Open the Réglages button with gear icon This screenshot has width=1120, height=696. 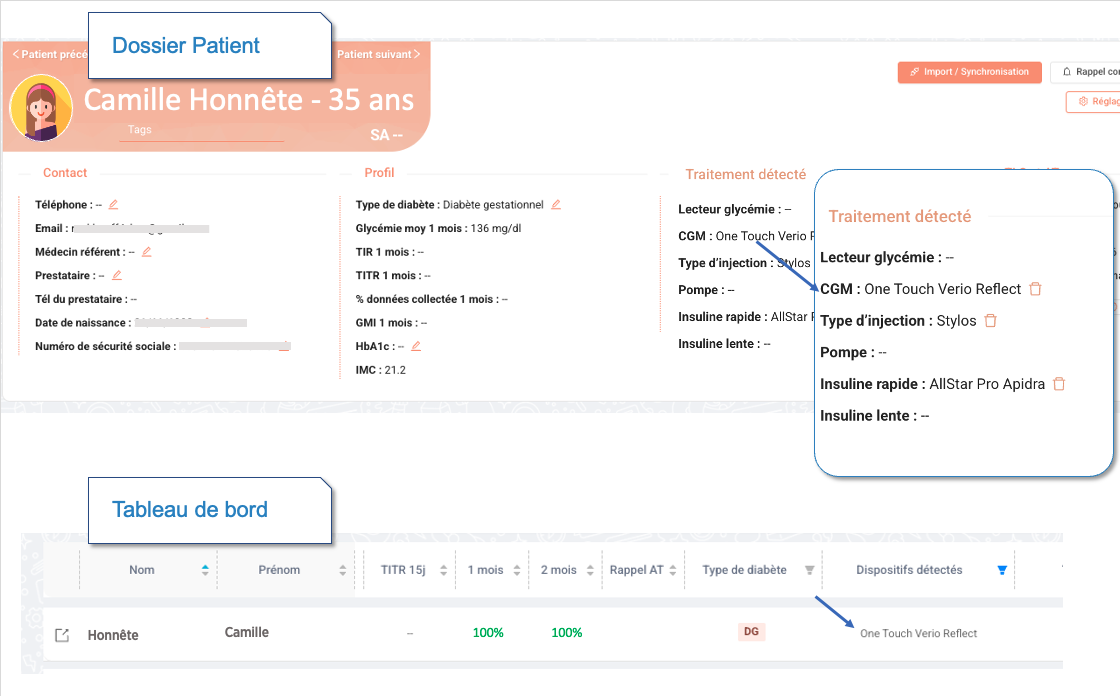click(1094, 101)
